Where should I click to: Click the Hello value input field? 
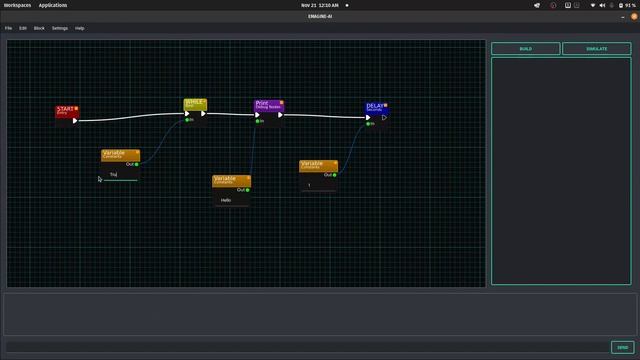(231, 201)
